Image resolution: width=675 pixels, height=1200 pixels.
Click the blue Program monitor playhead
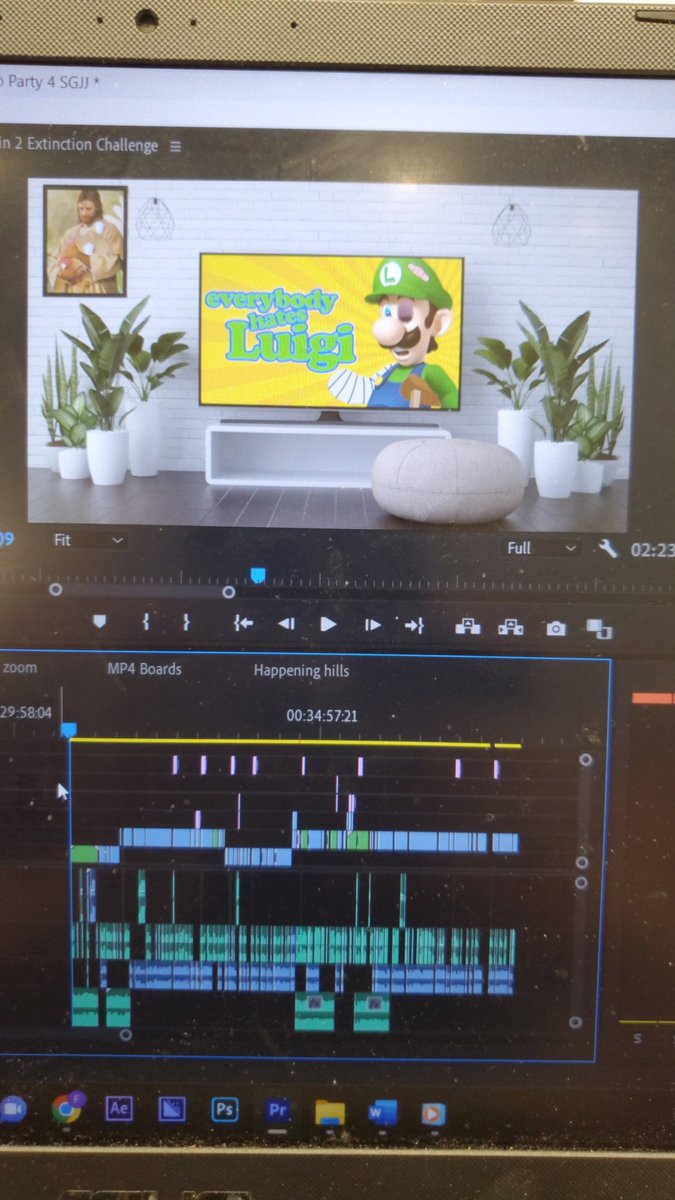point(257,575)
